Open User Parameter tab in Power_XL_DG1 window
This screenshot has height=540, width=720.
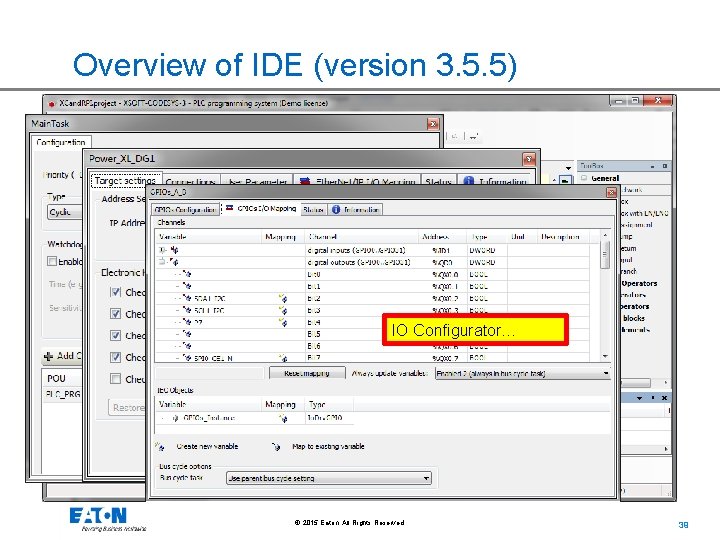[257, 182]
